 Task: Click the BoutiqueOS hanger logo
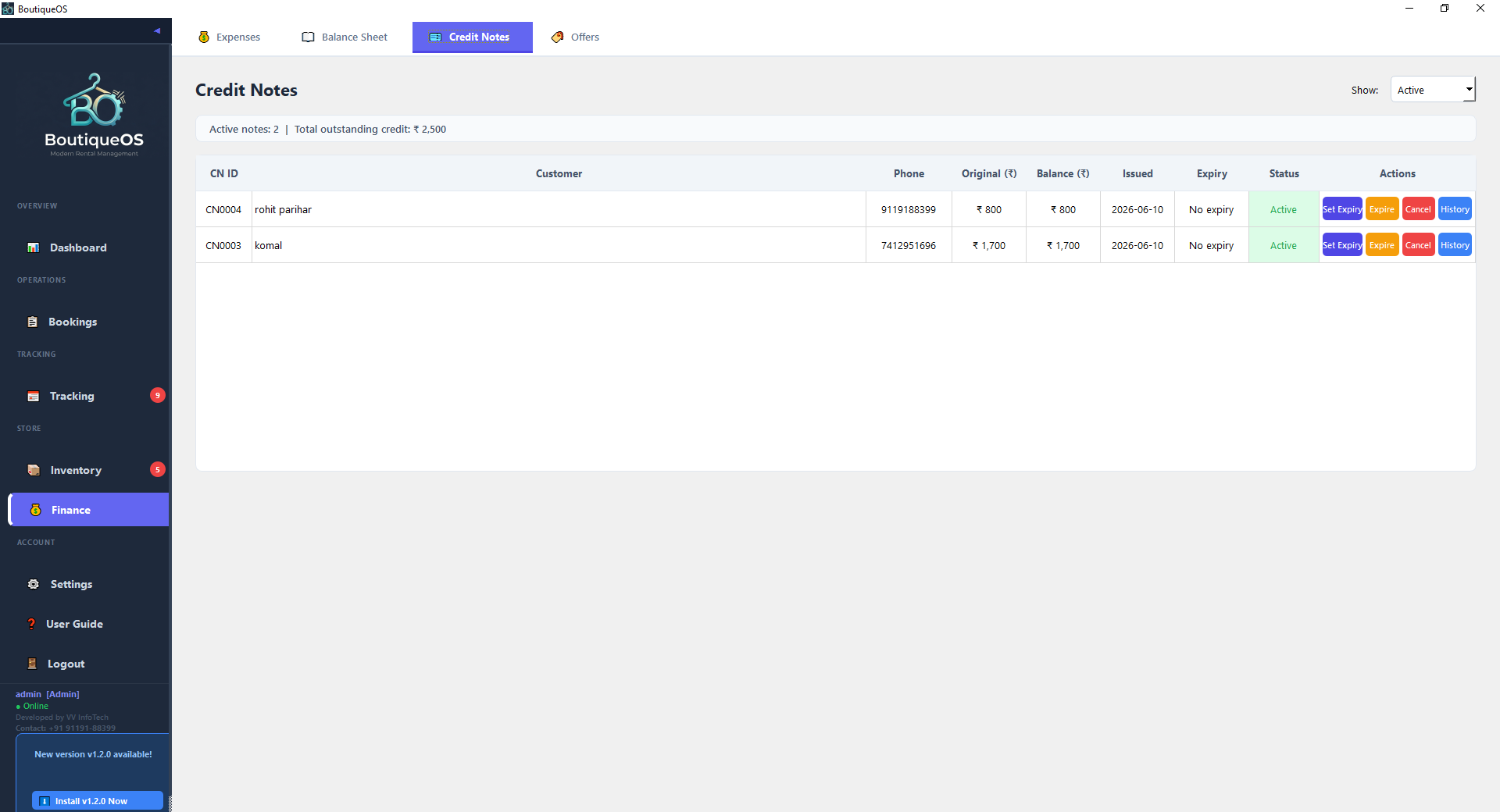94,100
